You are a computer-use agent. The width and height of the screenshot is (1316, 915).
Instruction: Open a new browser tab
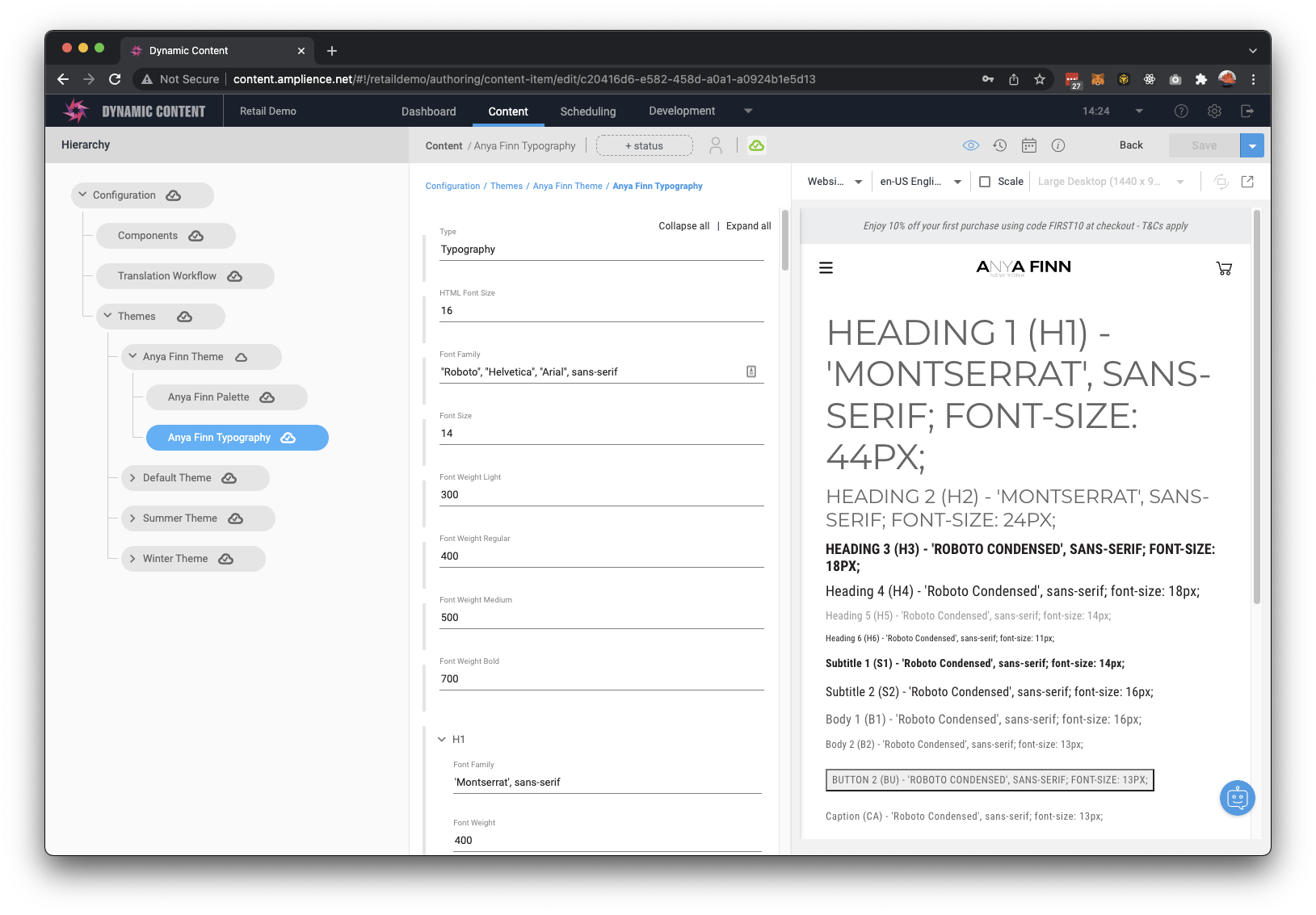[332, 51]
